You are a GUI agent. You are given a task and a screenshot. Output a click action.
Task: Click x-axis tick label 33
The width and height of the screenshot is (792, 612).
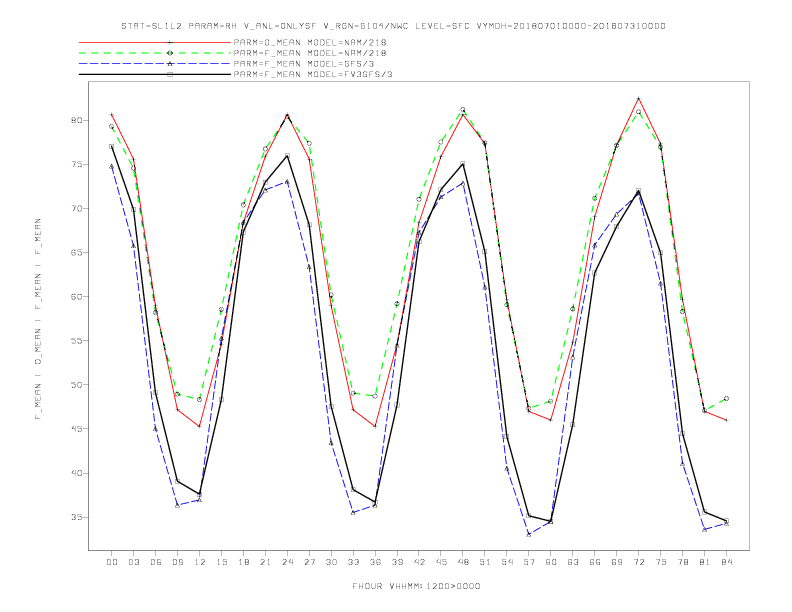pos(353,562)
